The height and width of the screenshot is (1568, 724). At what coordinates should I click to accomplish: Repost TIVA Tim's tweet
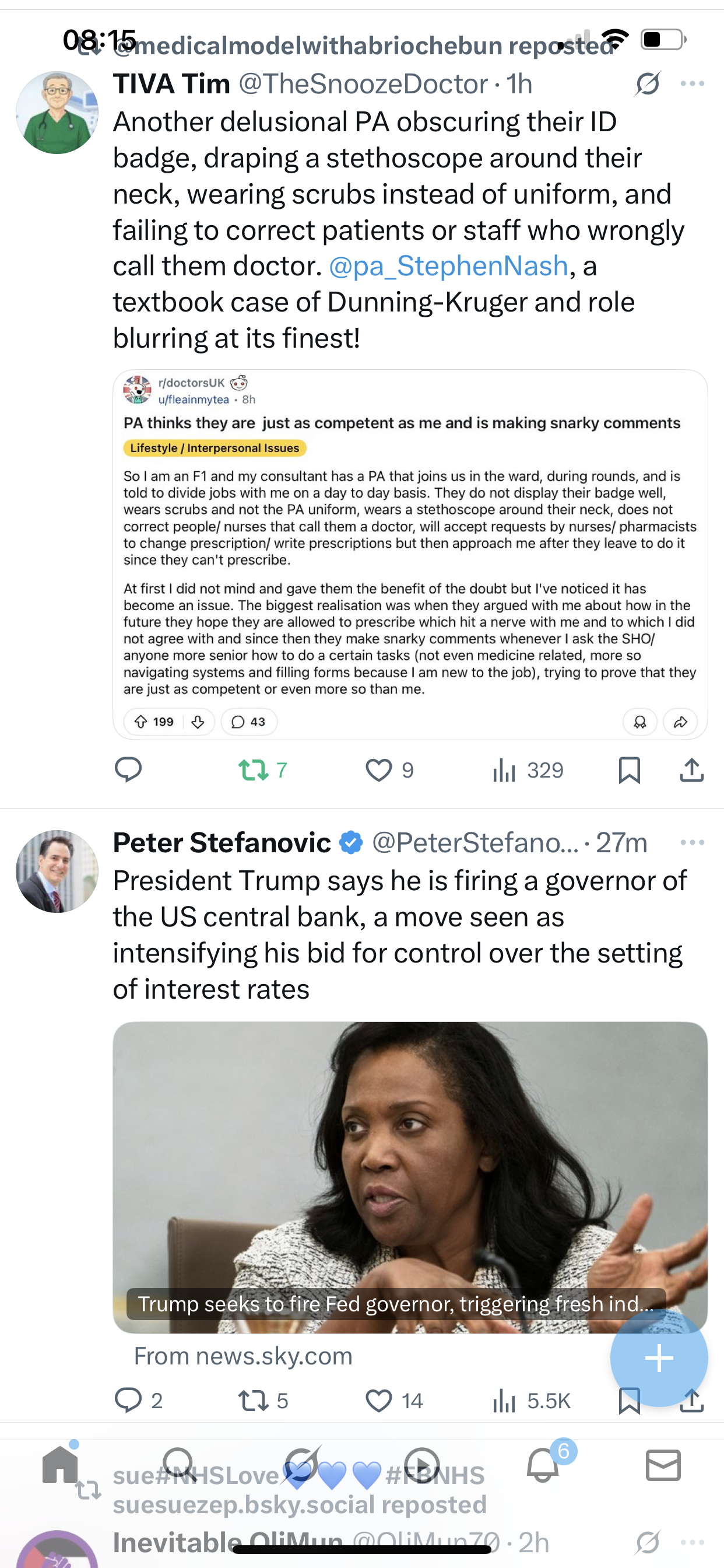click(254, 770)
